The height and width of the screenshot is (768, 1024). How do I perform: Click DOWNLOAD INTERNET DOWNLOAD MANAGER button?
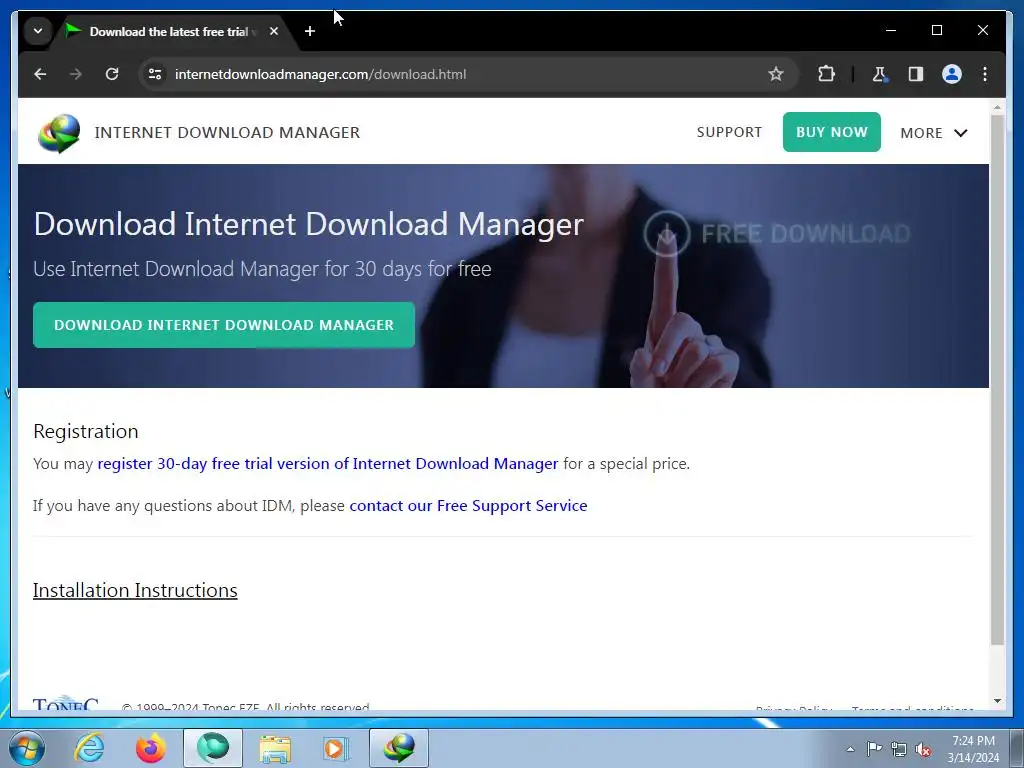[x=224, y=325]
